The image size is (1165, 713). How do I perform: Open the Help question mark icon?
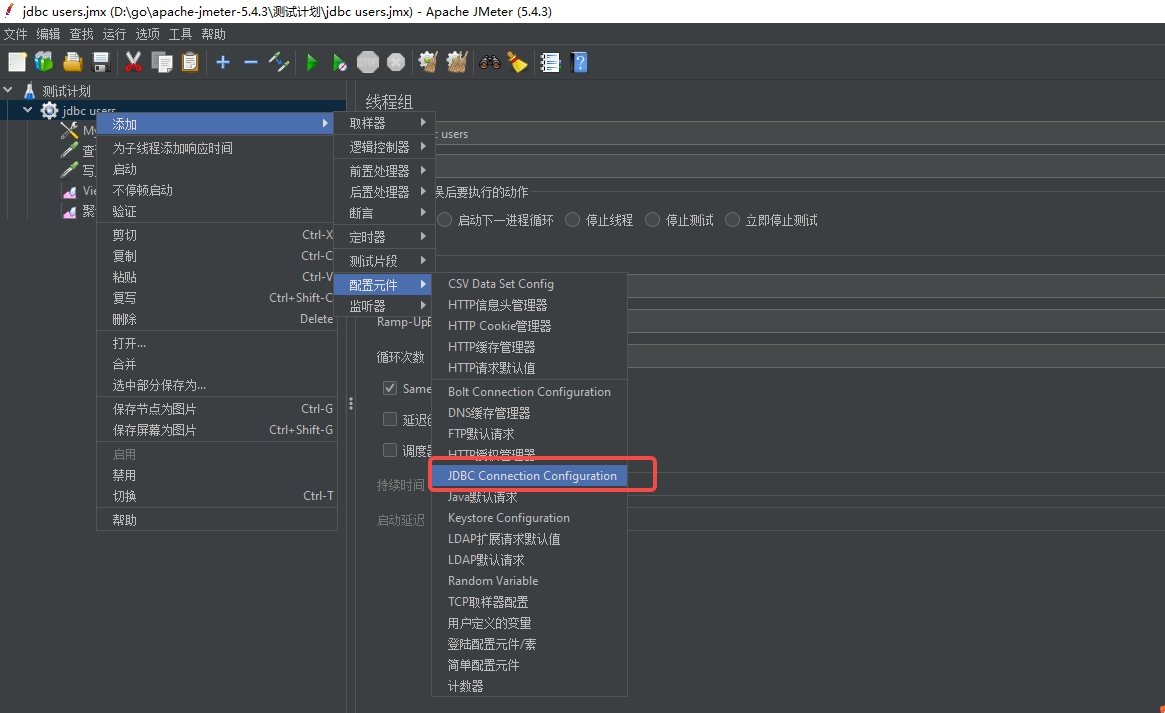coord(580,62)
